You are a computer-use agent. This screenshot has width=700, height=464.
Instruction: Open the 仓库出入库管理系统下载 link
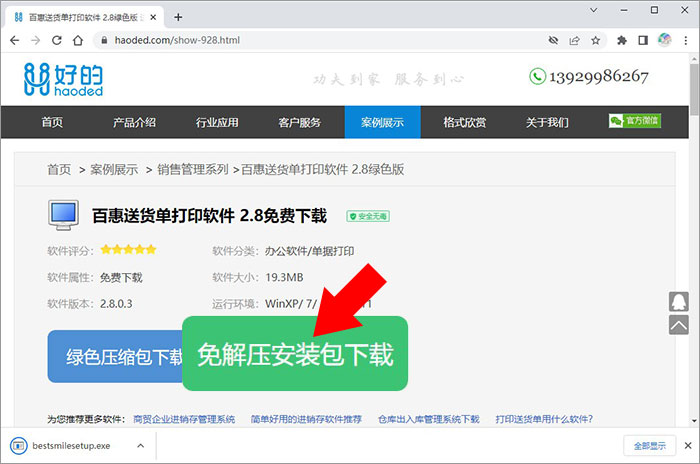click(429, 419)
